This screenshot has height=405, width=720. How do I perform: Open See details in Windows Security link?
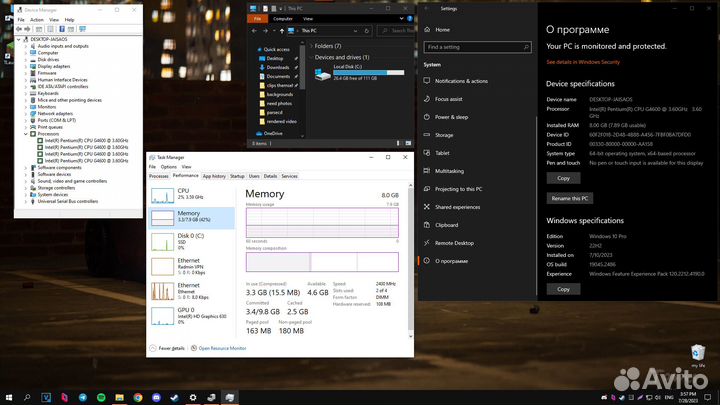click(583, 62)
